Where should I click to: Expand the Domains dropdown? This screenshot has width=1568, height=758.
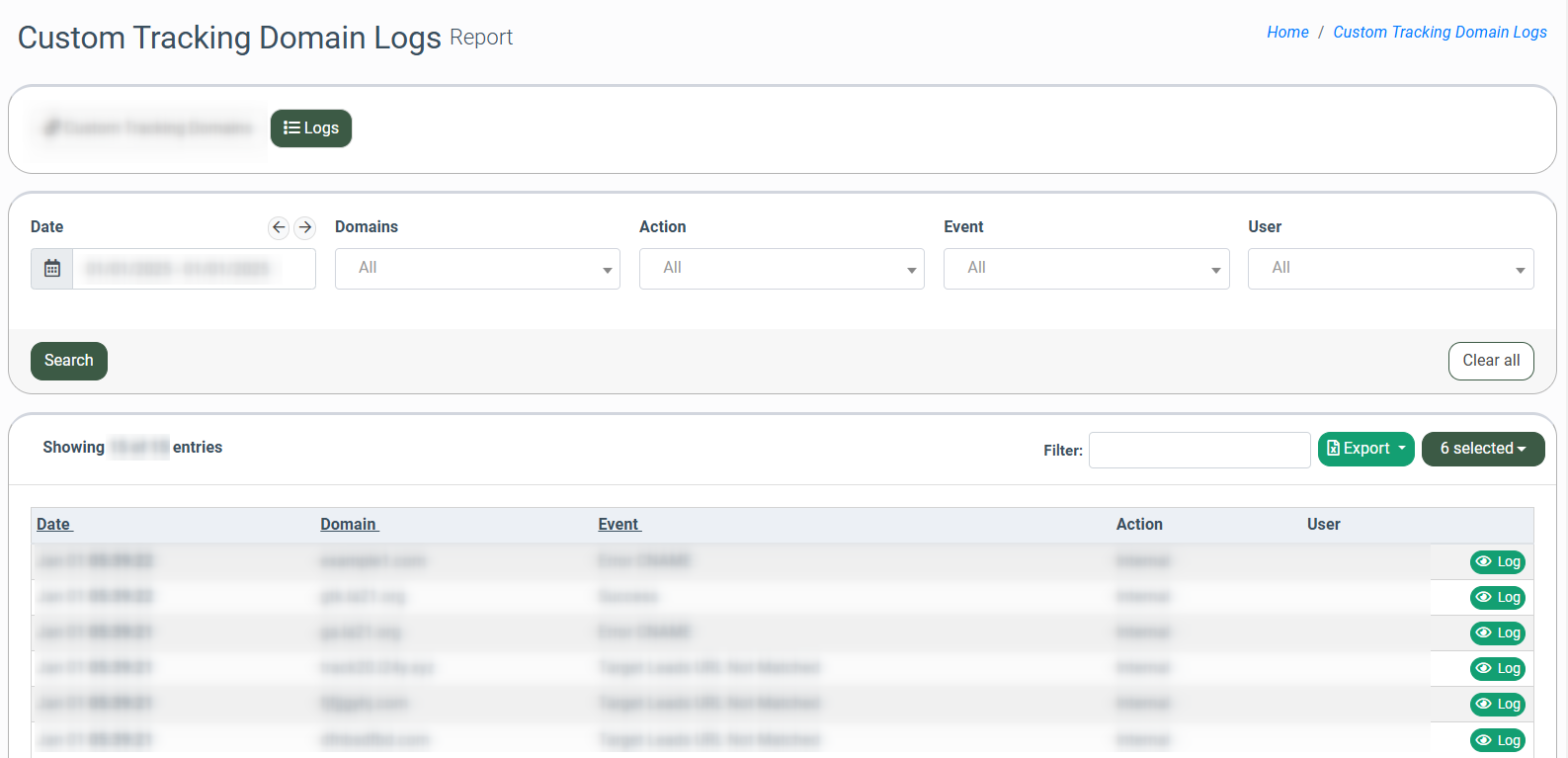(x=477, y=269)
